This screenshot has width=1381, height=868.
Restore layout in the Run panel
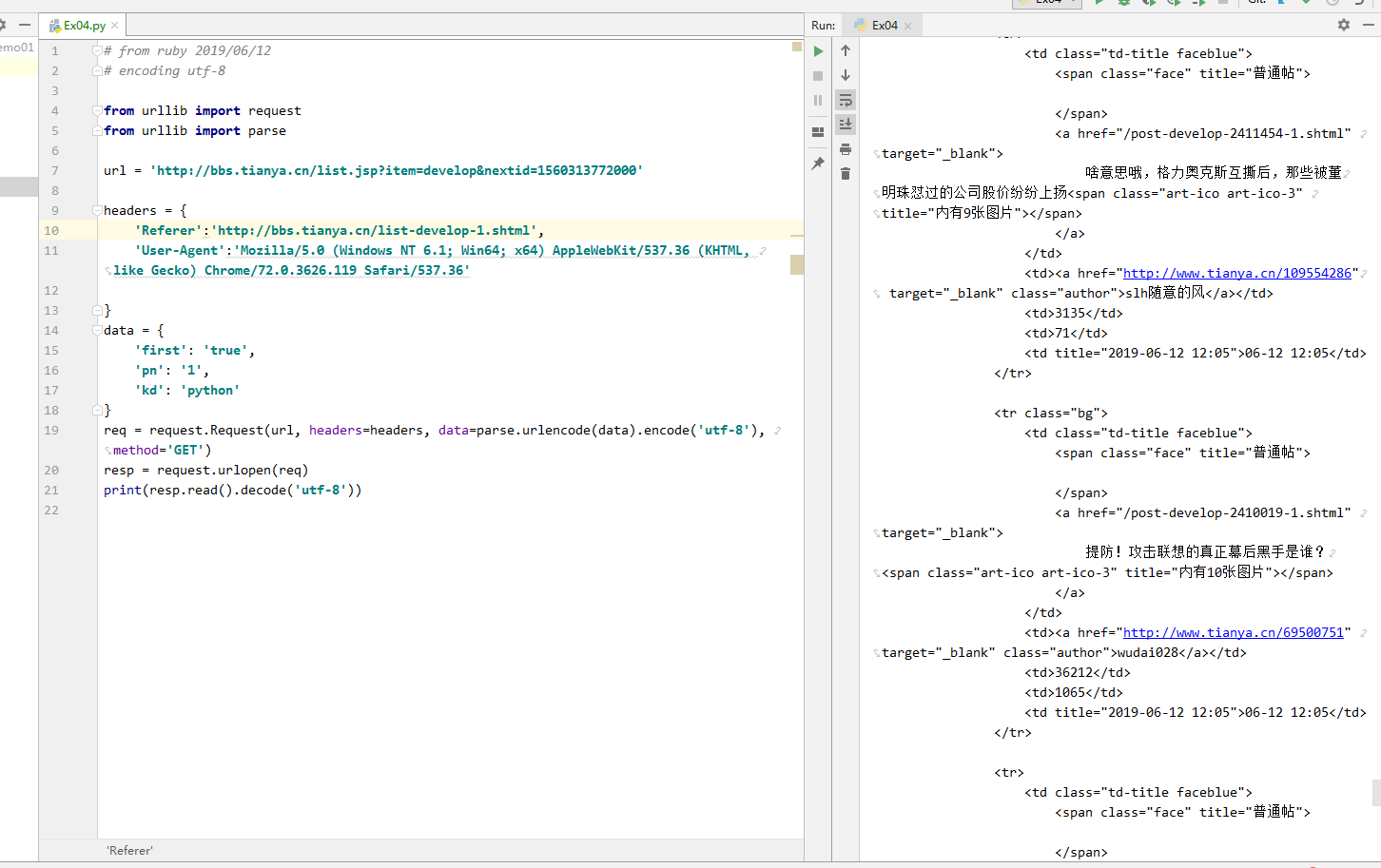(818, 132)
